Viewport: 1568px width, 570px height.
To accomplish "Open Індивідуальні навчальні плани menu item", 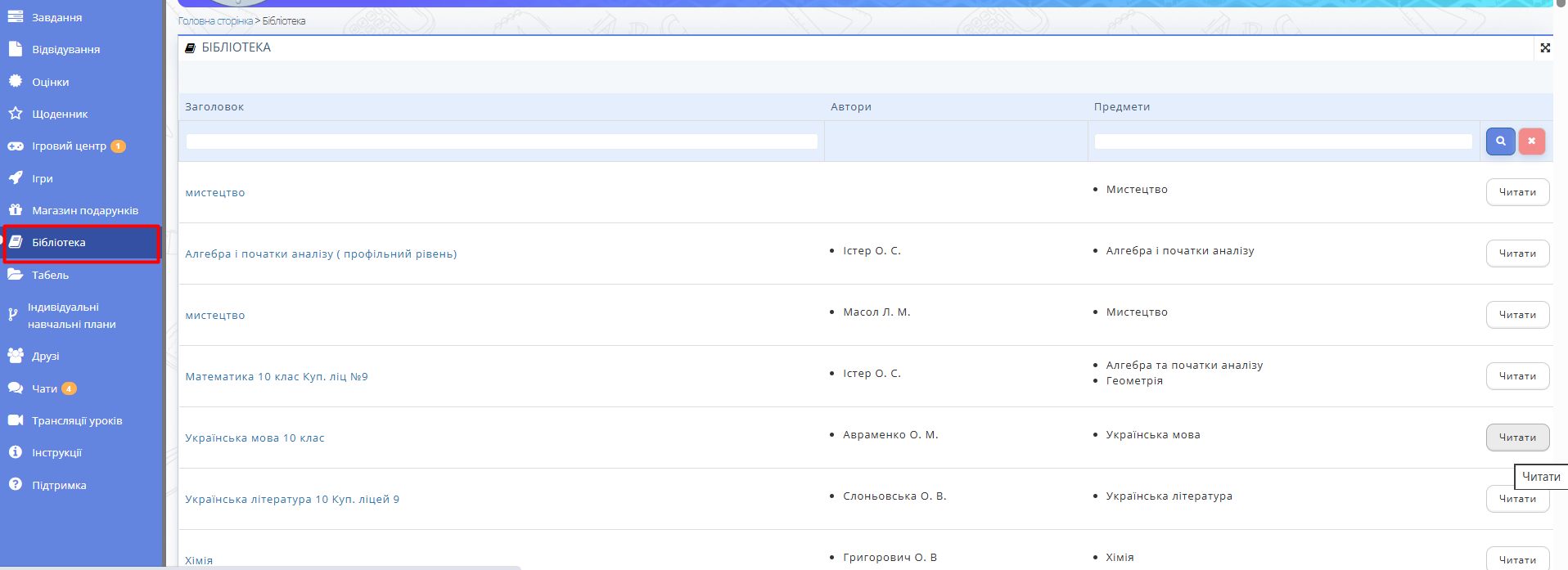I will point(71,316).
